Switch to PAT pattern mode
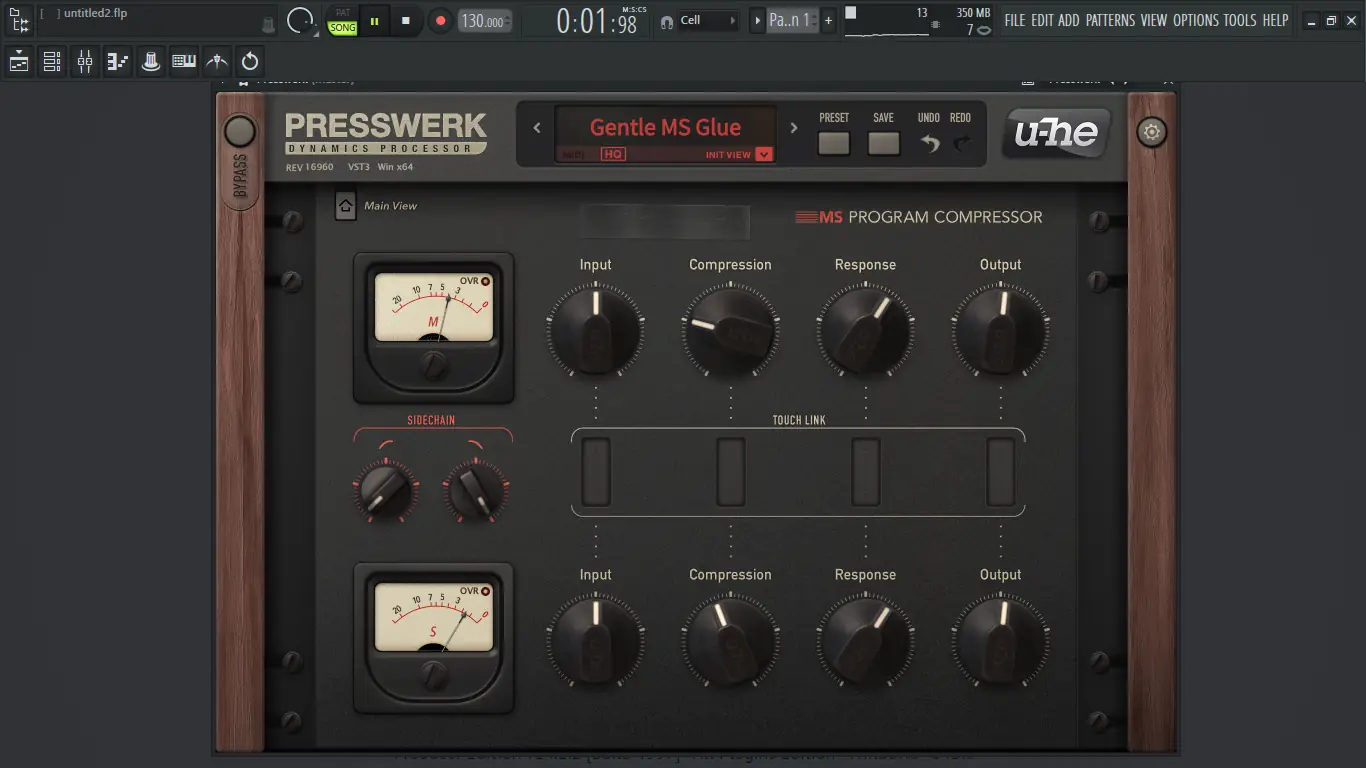Viewport: 1366px width, 768px height. [343, 13]
